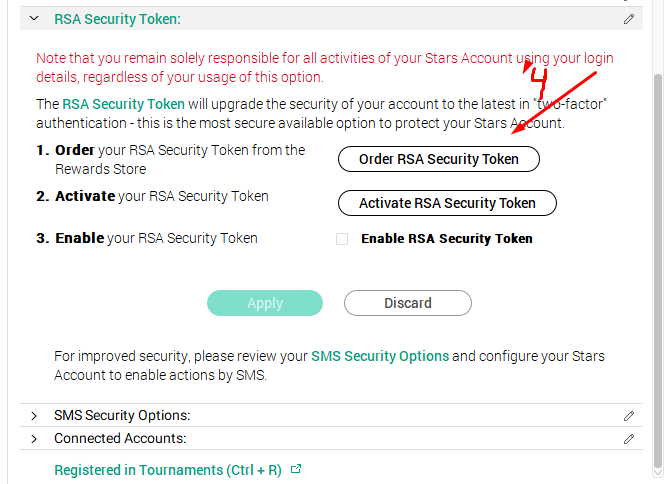
Task: Click the Apply button
Action: [x=265, y=303]
